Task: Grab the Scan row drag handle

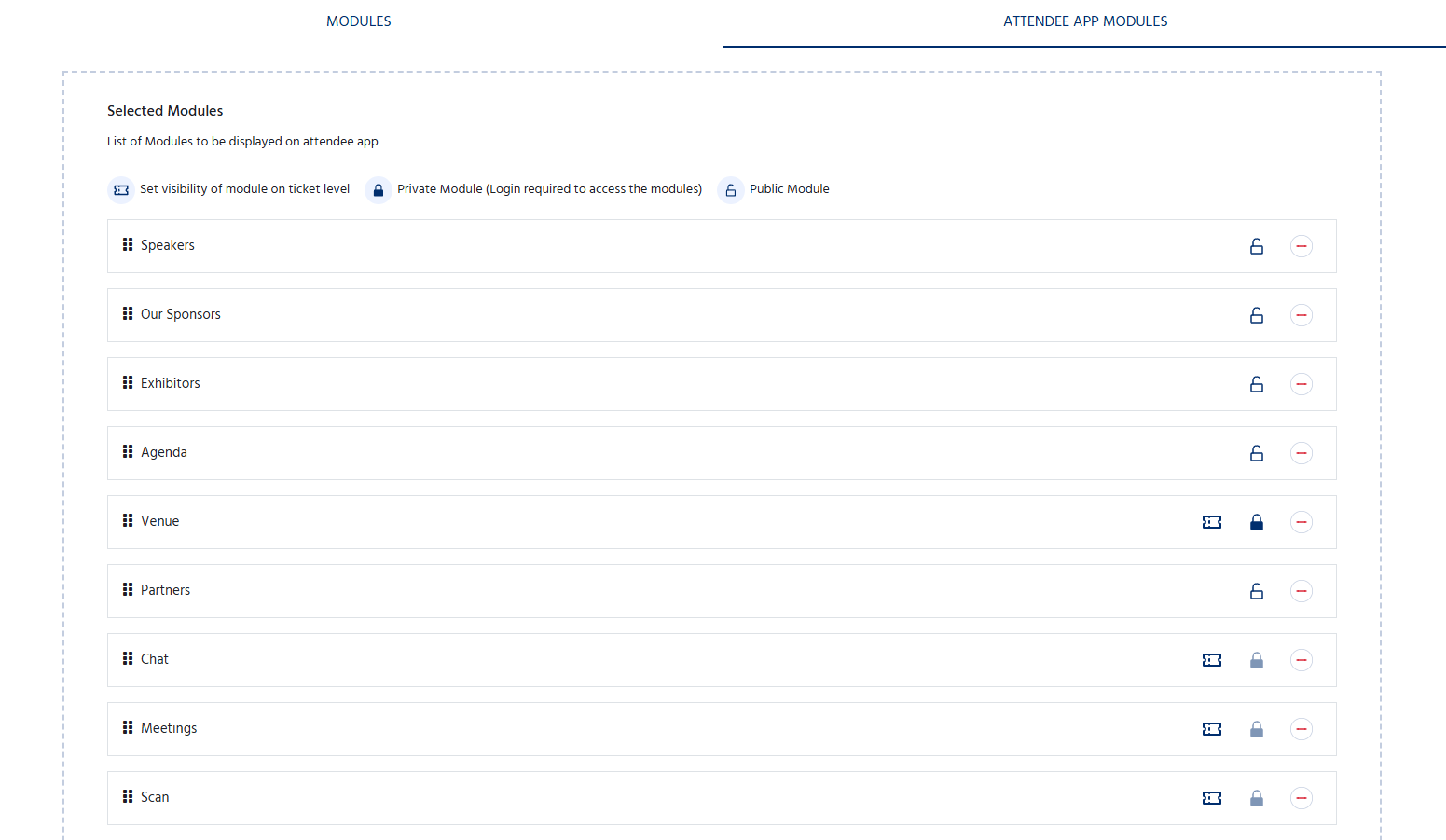Action: (x=128, y=796)
